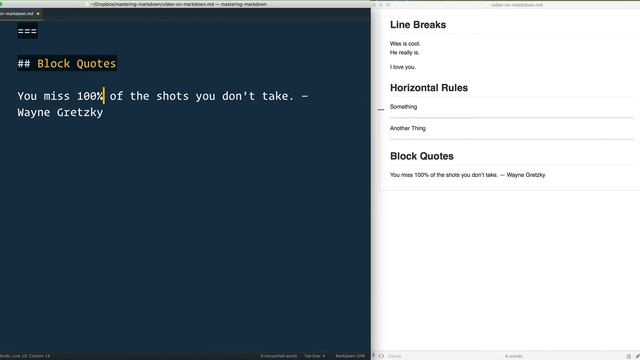Click 'Wes is cool.' in the preview
Image resolution: width=640 pixels, height=360 pixels.
[405, 44]
